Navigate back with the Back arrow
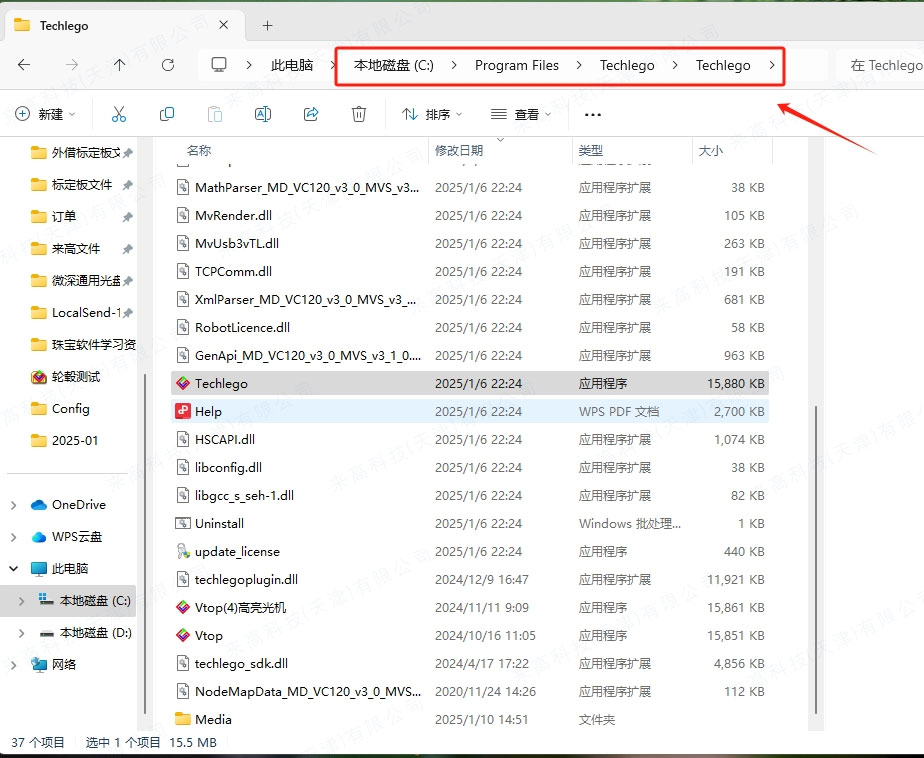The height and width of the screenshot is (758, 924). tap(24, 65)
